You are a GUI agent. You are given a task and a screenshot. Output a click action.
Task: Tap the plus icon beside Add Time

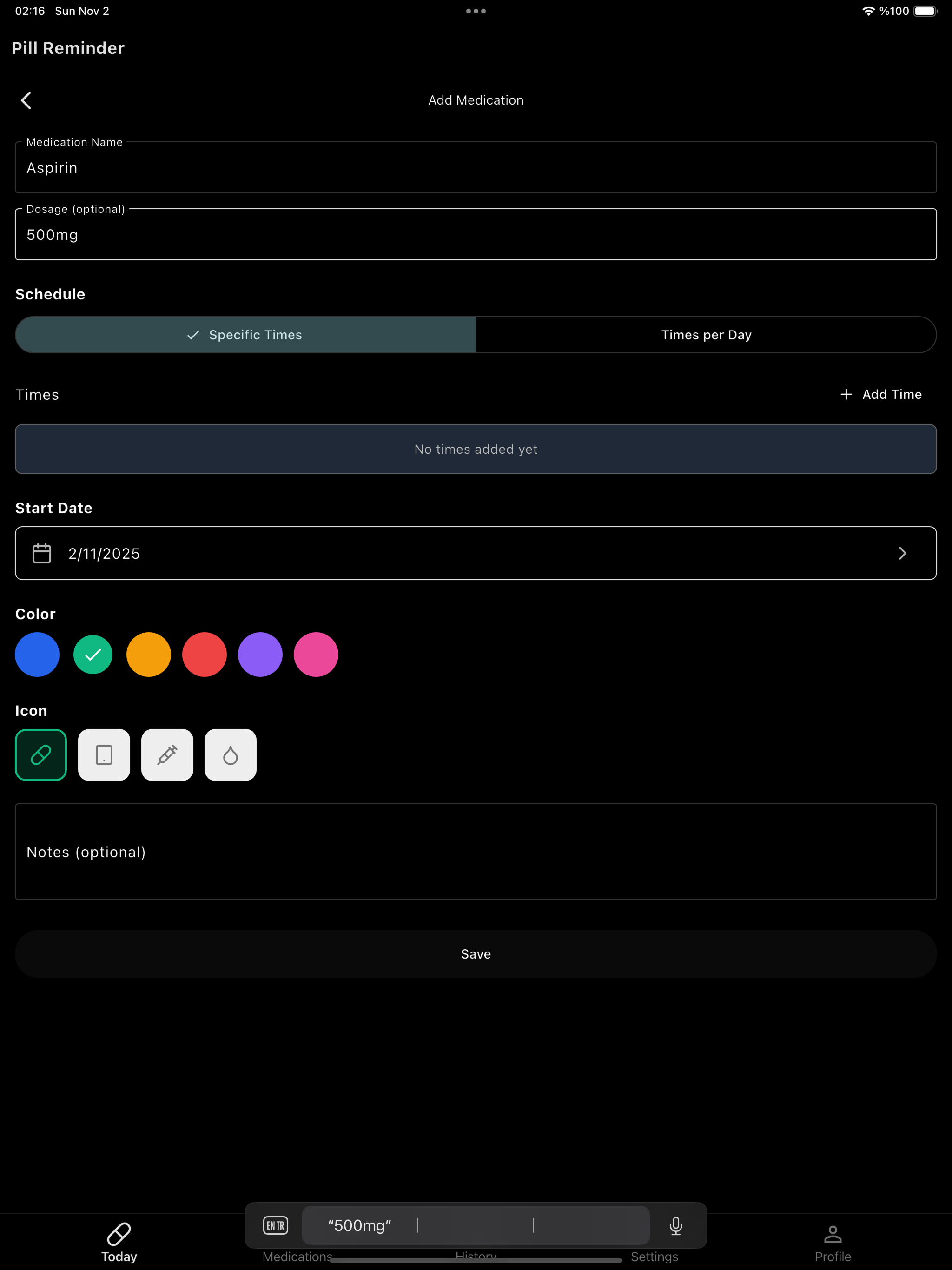click(x=846, y=395)
